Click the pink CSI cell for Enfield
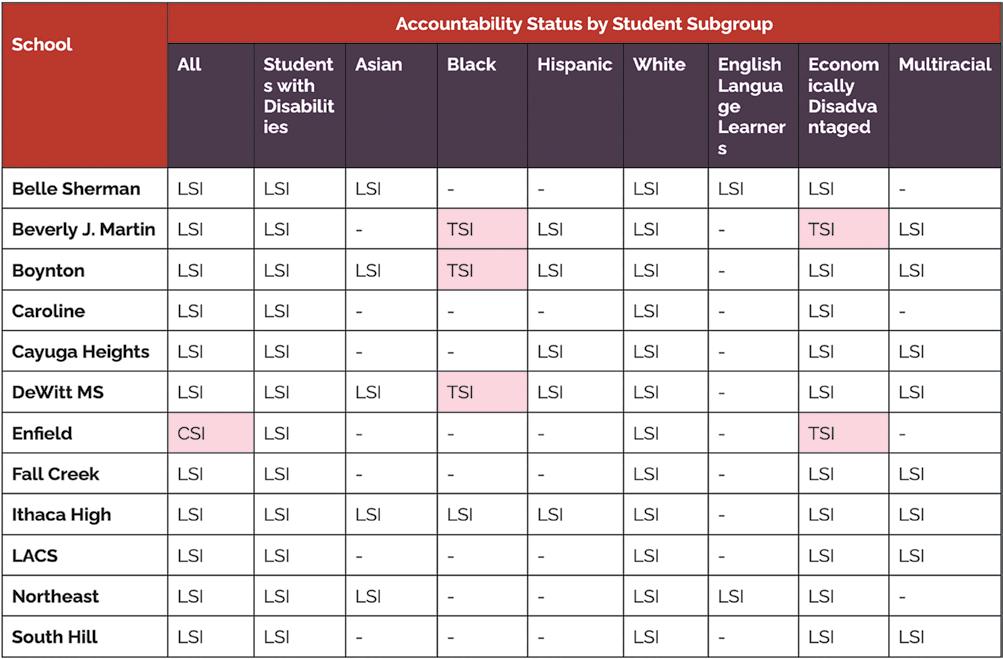The width and height of the screenshot is (1003, 659). 211,433
